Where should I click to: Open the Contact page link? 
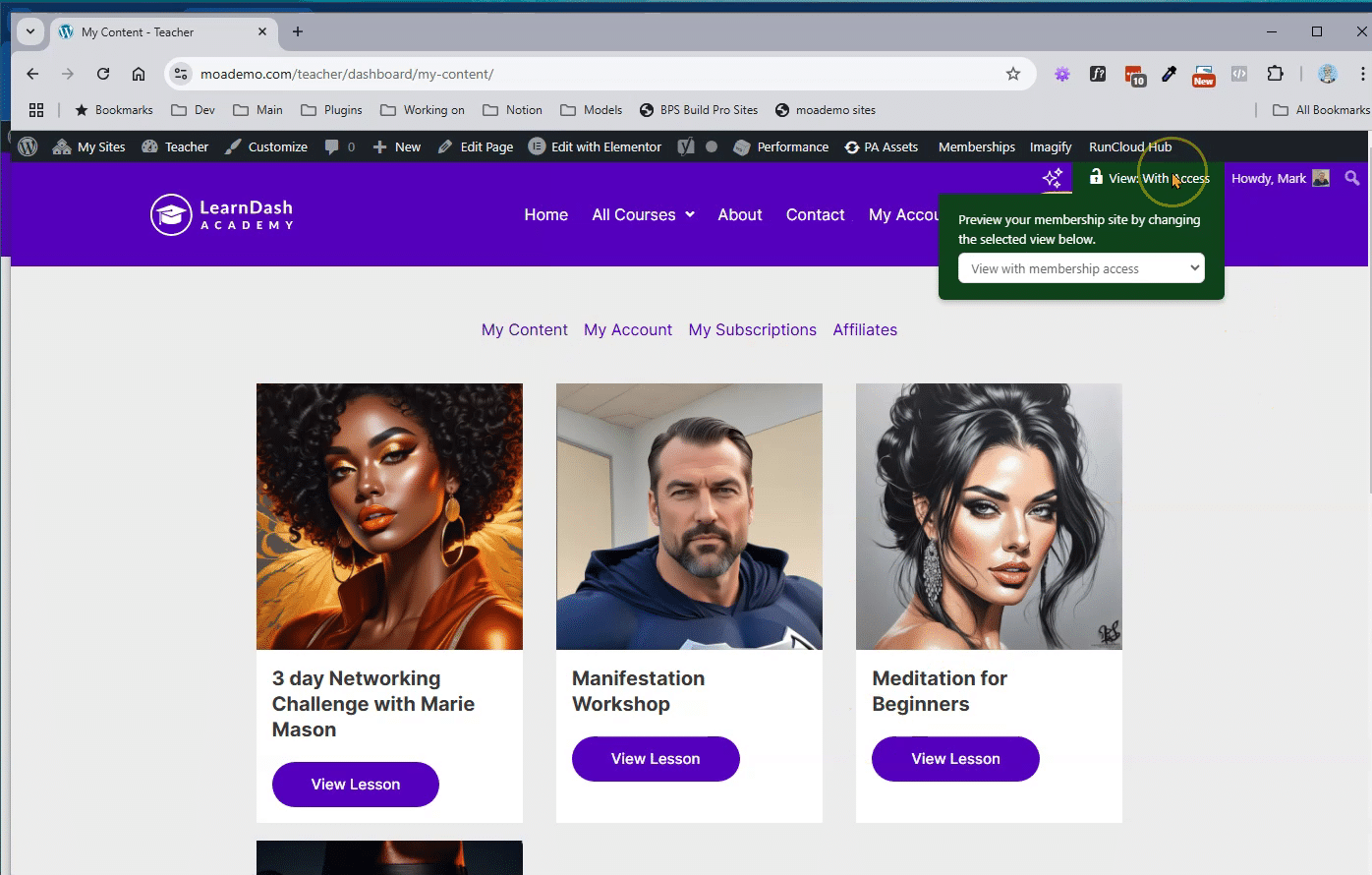pos(815,214)
